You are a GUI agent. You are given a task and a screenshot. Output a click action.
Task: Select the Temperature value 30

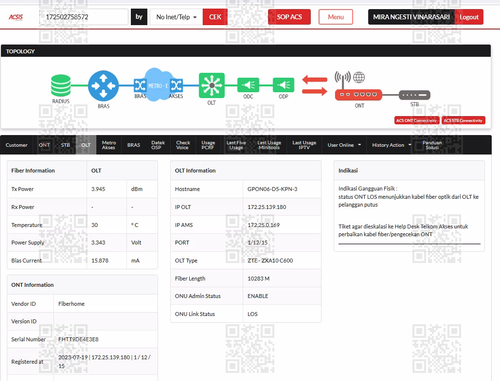pyautogui.click(x=95, y=225)
